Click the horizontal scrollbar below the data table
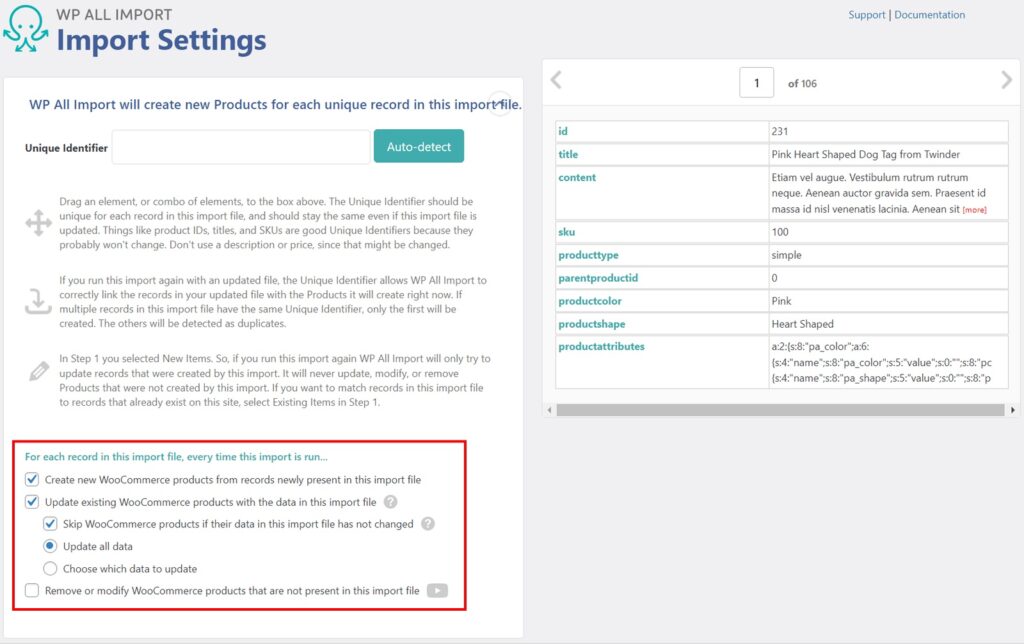Screen dimensions: 1024x644 pos(780,409)
